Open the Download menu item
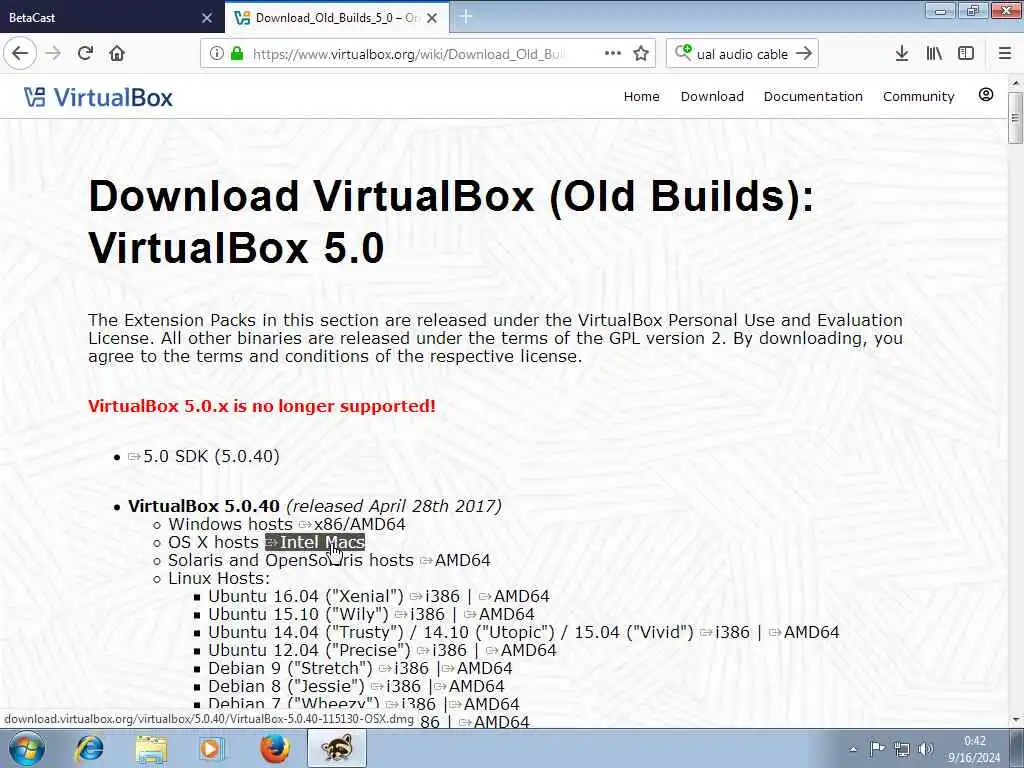The height and width of the screenshot is (768, 1024). [712, 97]
